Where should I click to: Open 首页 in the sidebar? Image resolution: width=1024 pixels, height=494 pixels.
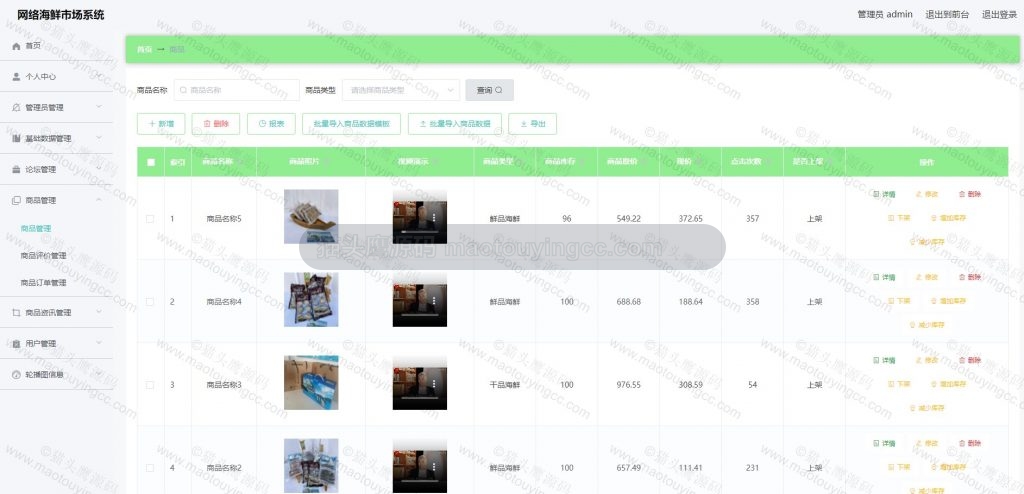(33, 46)
